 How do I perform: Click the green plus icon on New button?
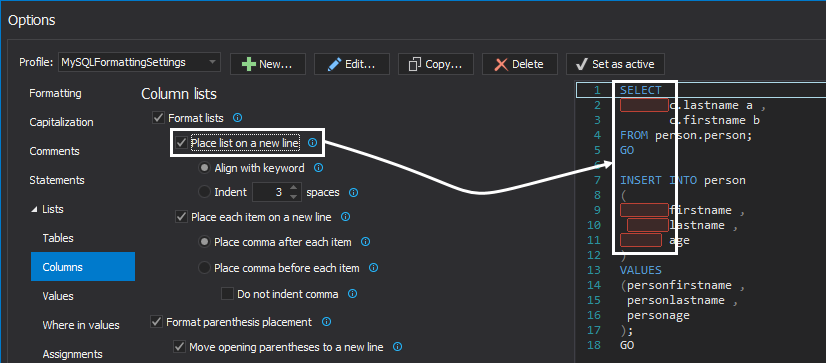click(x=249, y=64)
